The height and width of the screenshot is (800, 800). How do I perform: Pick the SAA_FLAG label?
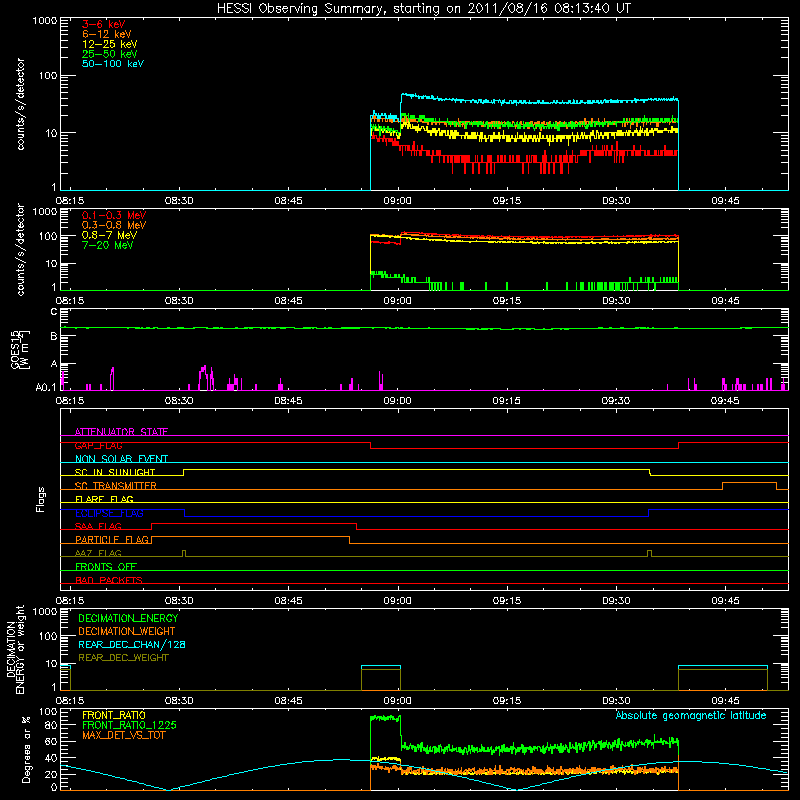coord(98,526)
